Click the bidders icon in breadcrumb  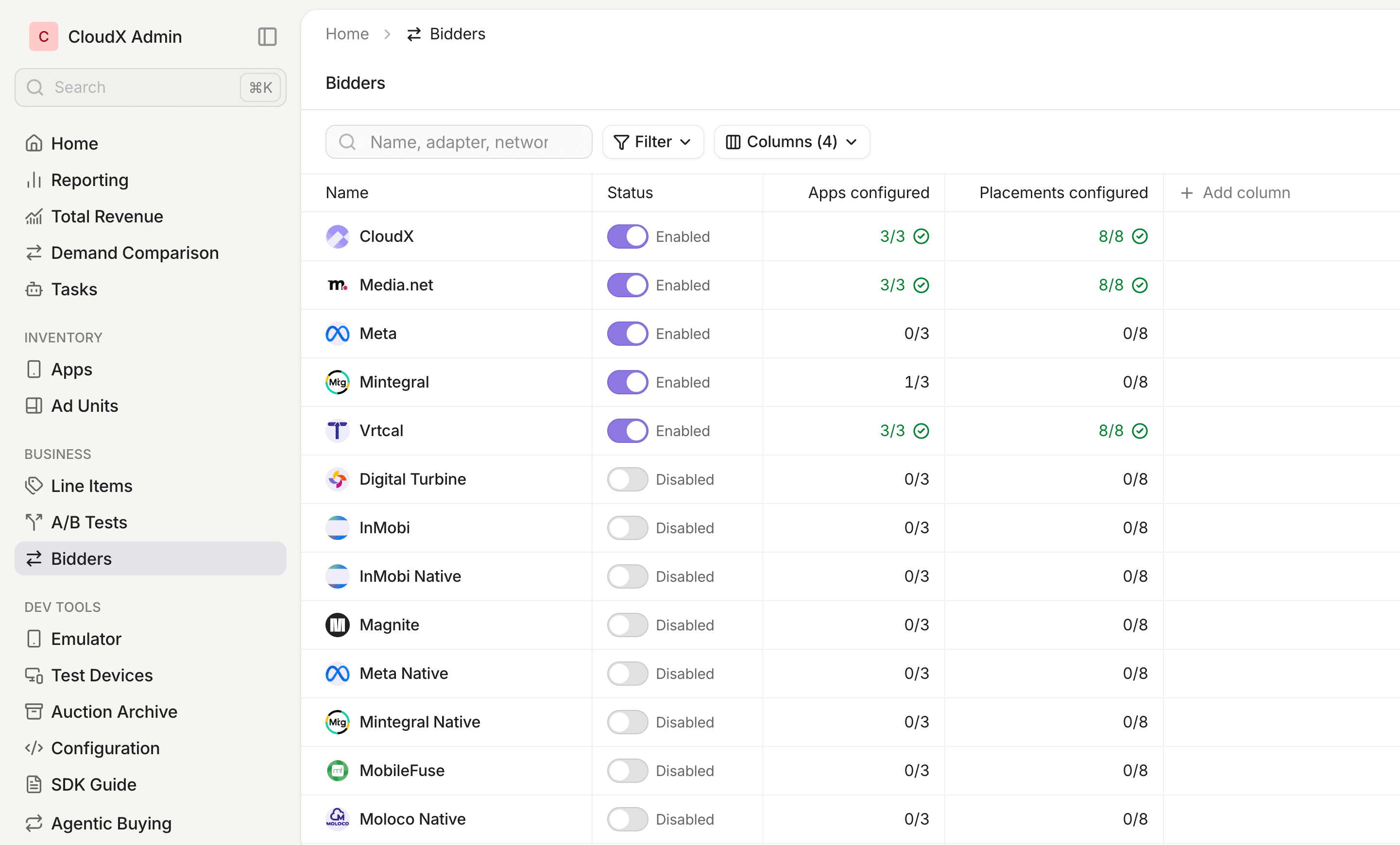point(414,34)
